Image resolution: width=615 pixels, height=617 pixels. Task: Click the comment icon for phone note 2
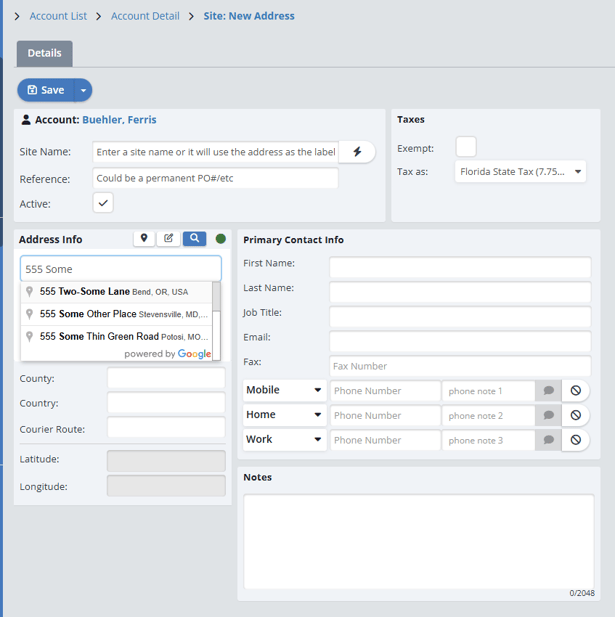548,415
